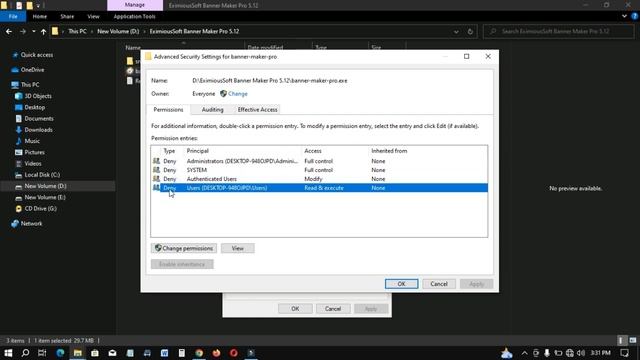Viewport: 640px width, 360px height.
Task: Open the volume control in system tray
Action: (581, 353)
